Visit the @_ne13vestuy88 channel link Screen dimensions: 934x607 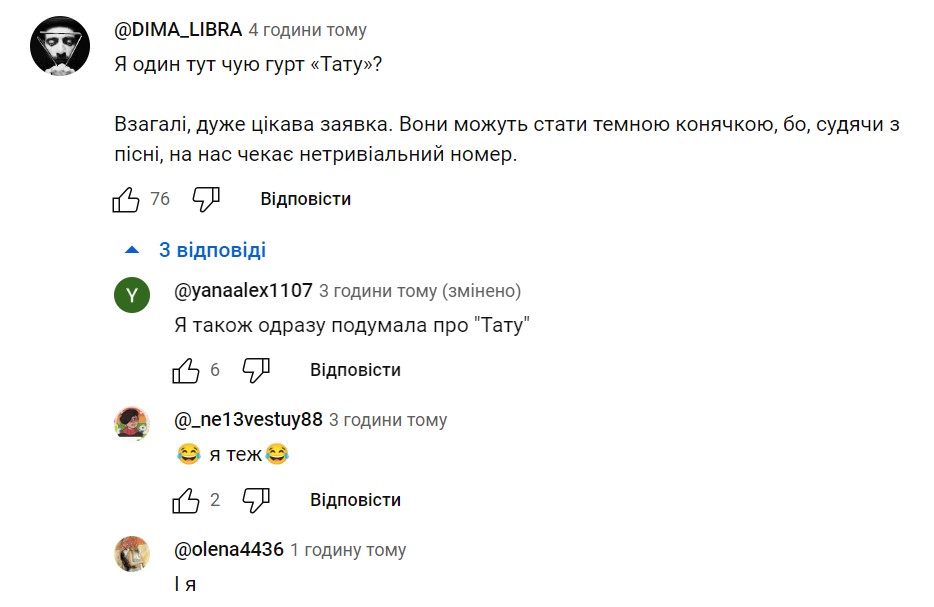[x=248, y=420]
